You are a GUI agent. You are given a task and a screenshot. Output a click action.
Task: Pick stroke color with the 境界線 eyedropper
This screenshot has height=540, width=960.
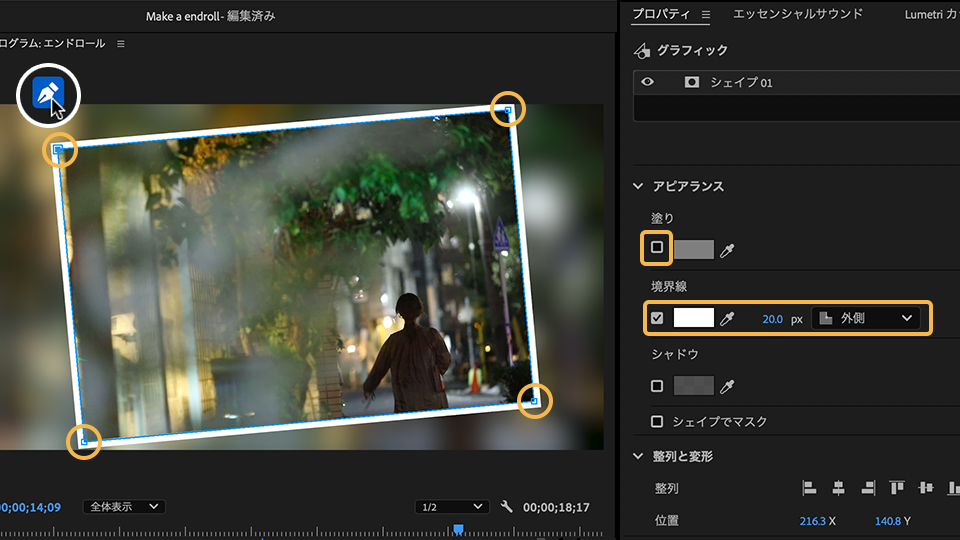tap(727, 318)
